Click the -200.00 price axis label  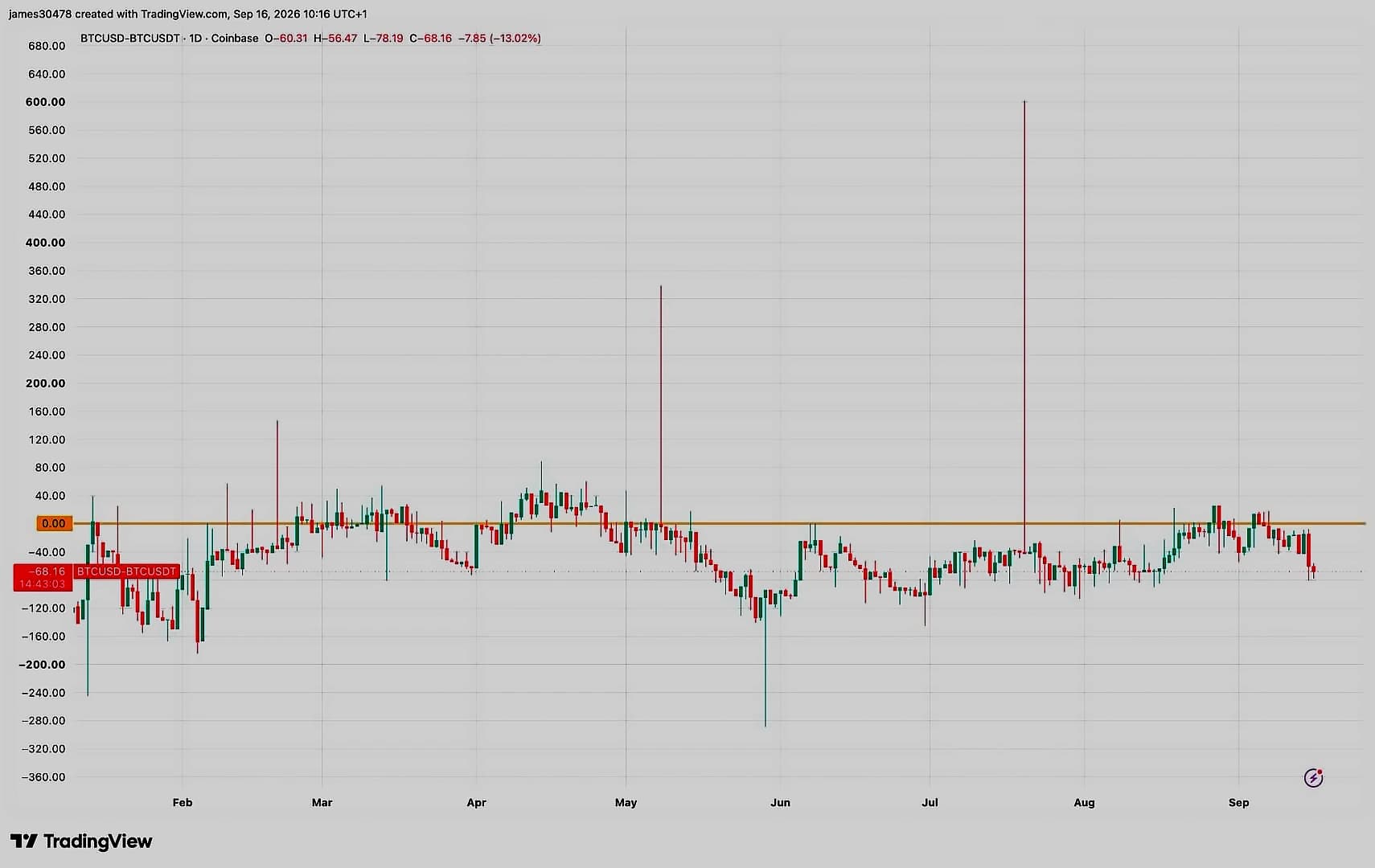click(x=42, y=665)
